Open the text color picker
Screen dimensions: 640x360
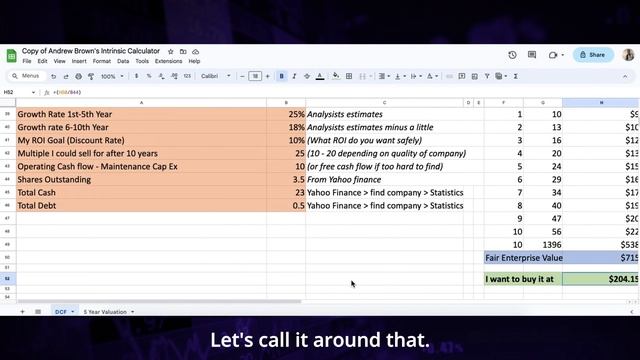[320, 76]
